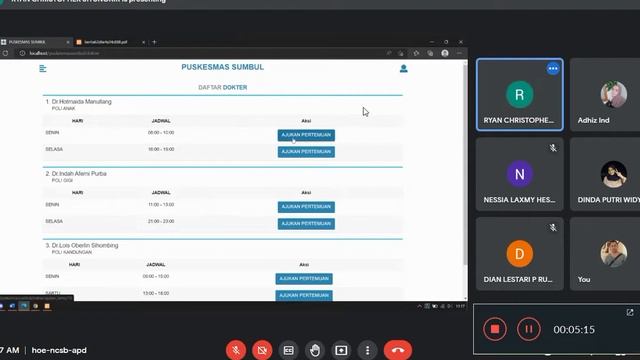
Task: Select Ryan Christopher's participant tile
Action: [520, 95]
